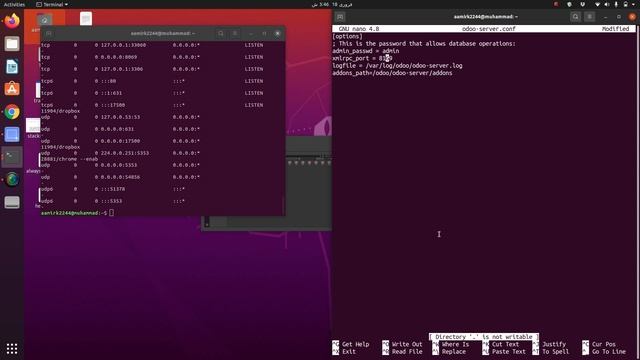Open the Files manager in the dock
Screen dimensions: 640x360
click(x=12, y=43)
